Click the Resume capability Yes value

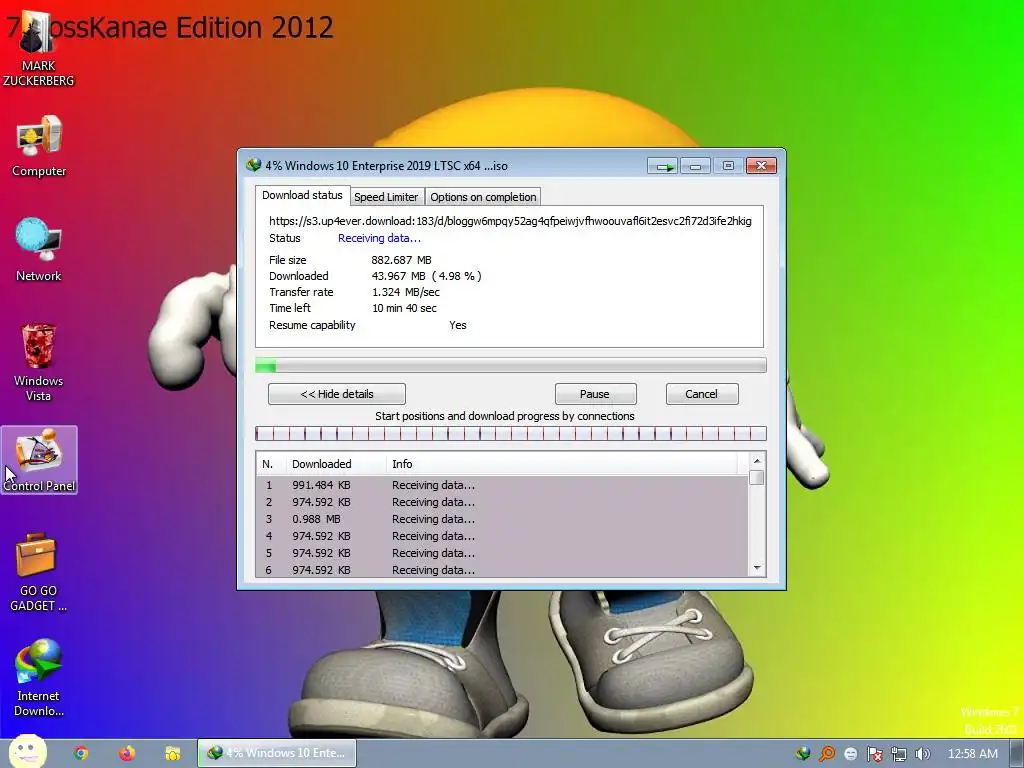pyautogui.click(x=458, y=325)
